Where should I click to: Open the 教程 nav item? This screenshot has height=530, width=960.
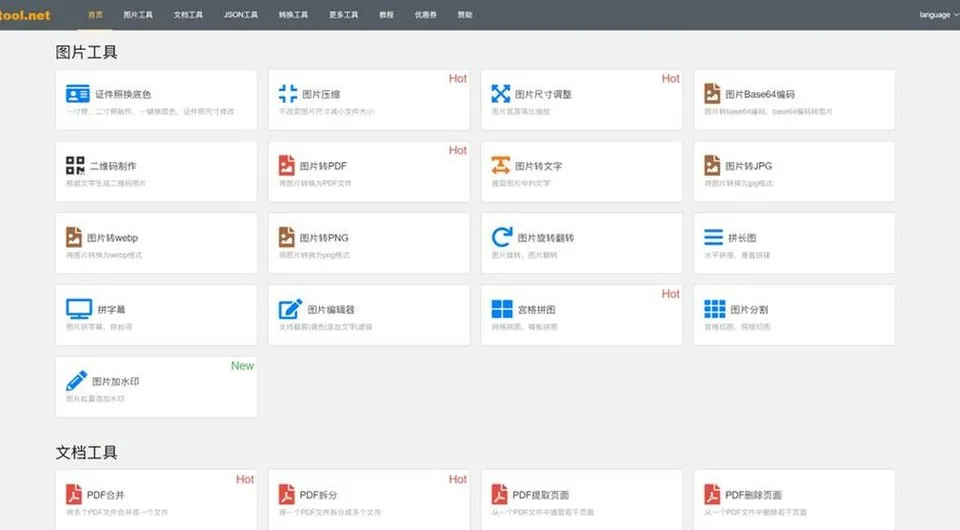tap(386, 15)
